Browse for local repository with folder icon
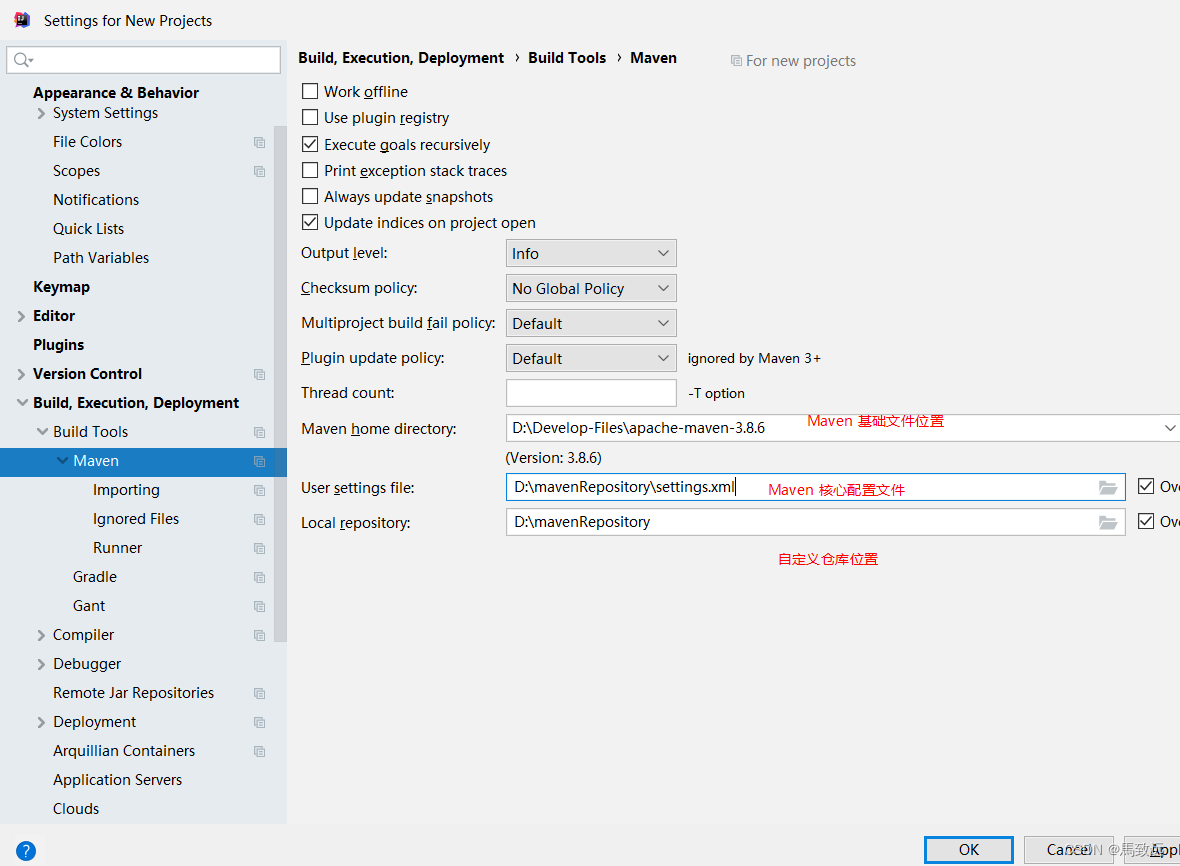1180x866 pixels. pyautogui.click(x=1108, y=522)
